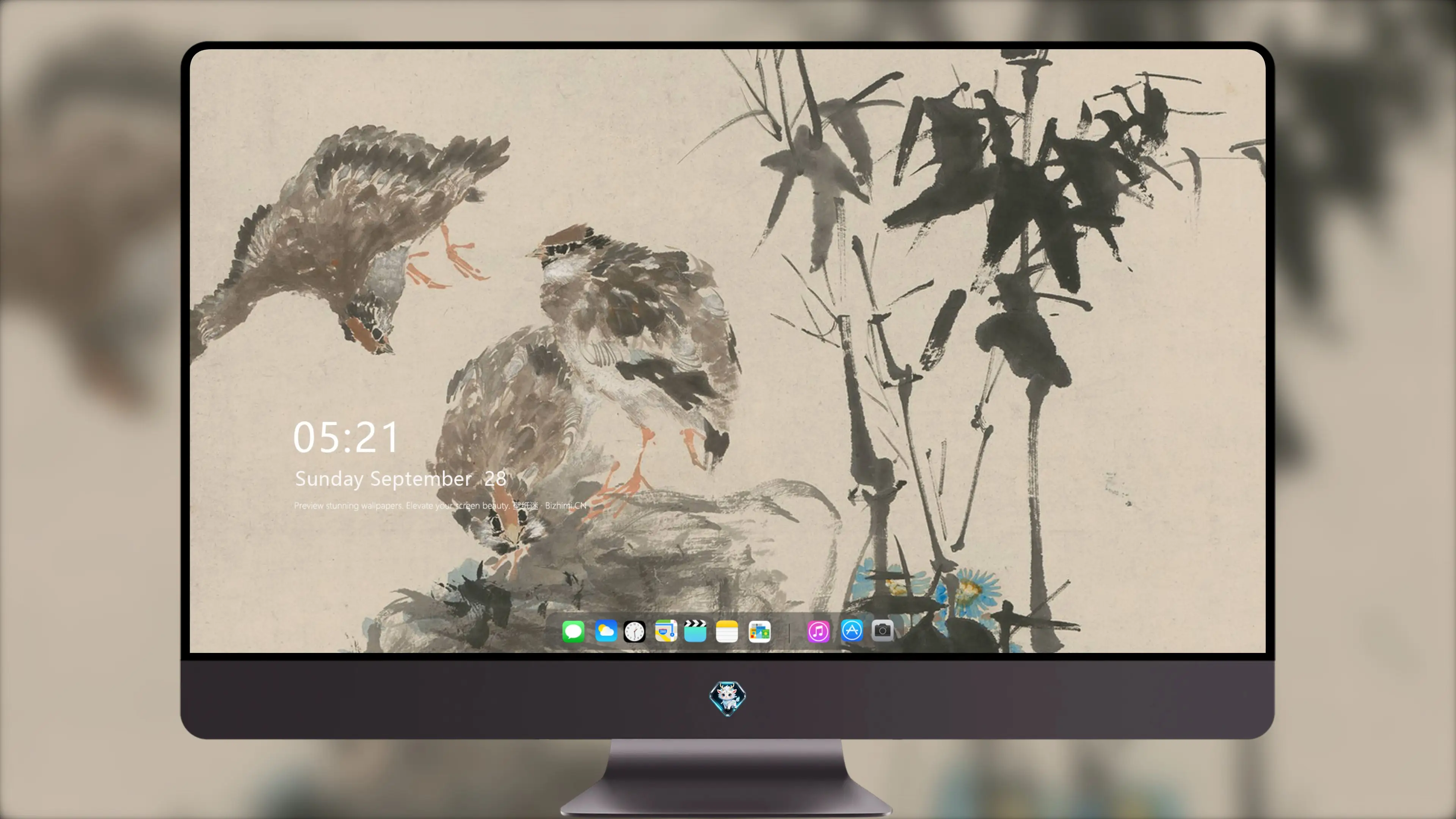Viewport: 1456px width, 819px height.
Task: Open the Camera app in the dock
Action: pyautogui.click(x=882, y=631)
